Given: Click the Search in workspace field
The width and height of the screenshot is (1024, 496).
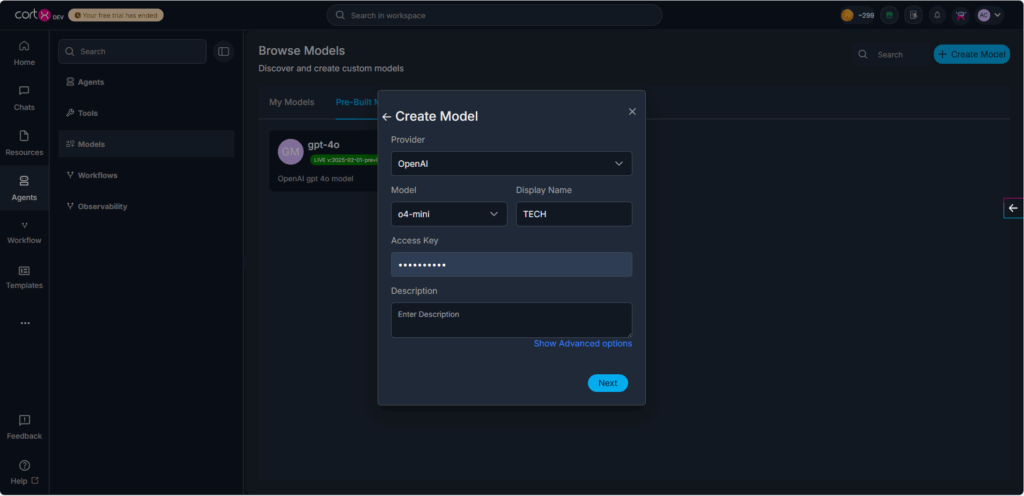Looking at the screenshot, I should pos(494,15).
